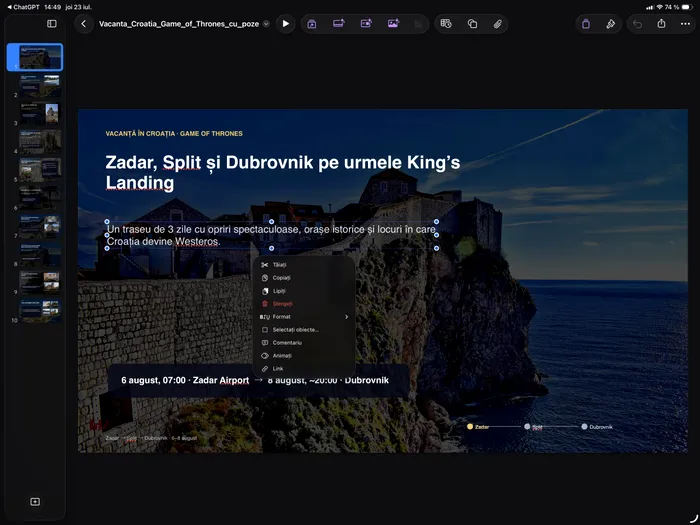Insert a table from the toolbar
Viewport: 700px width, 525px height.
(x=446, y=24)
